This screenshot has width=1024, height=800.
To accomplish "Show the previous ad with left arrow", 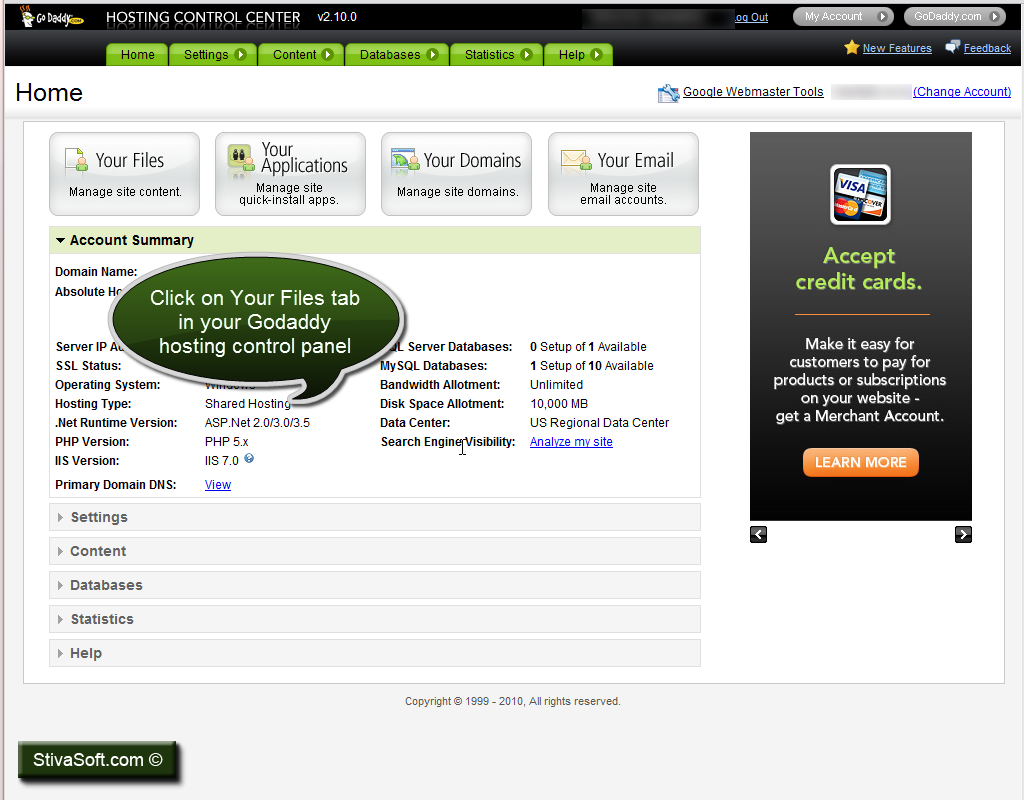I will pyautogui.click(x=758, y=534).
